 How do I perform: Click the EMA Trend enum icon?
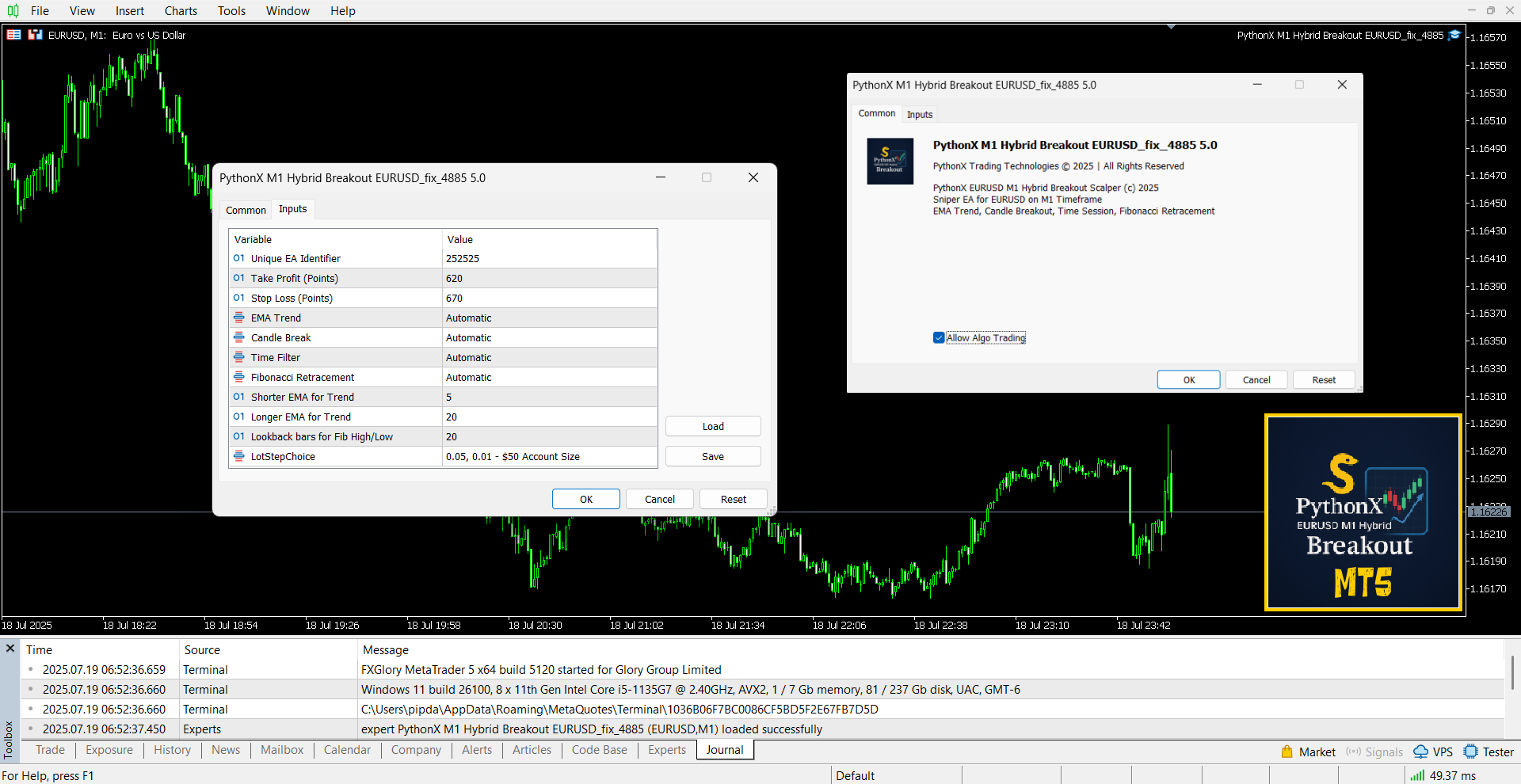238,318
